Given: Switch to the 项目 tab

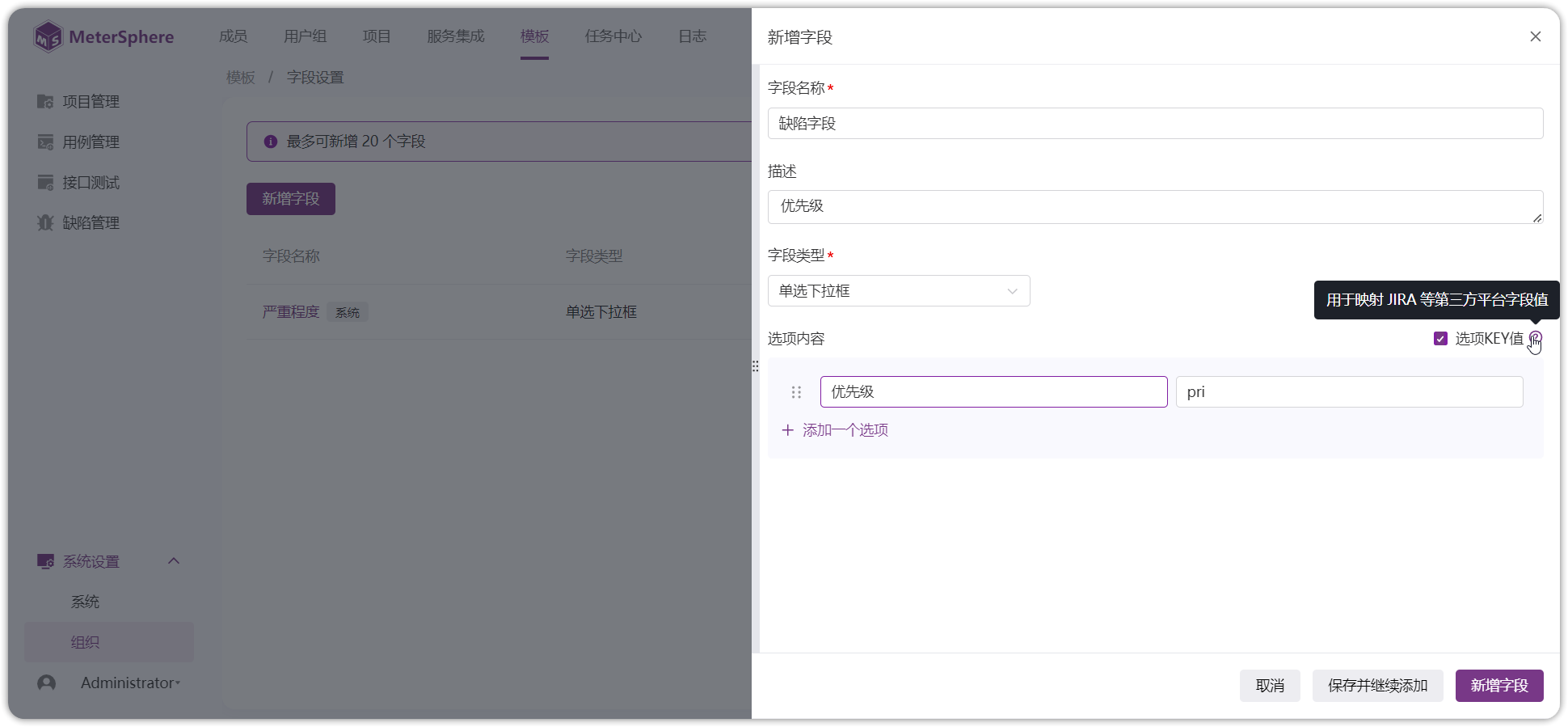Looking at the screenshot, I should click(x=377, y=36).
